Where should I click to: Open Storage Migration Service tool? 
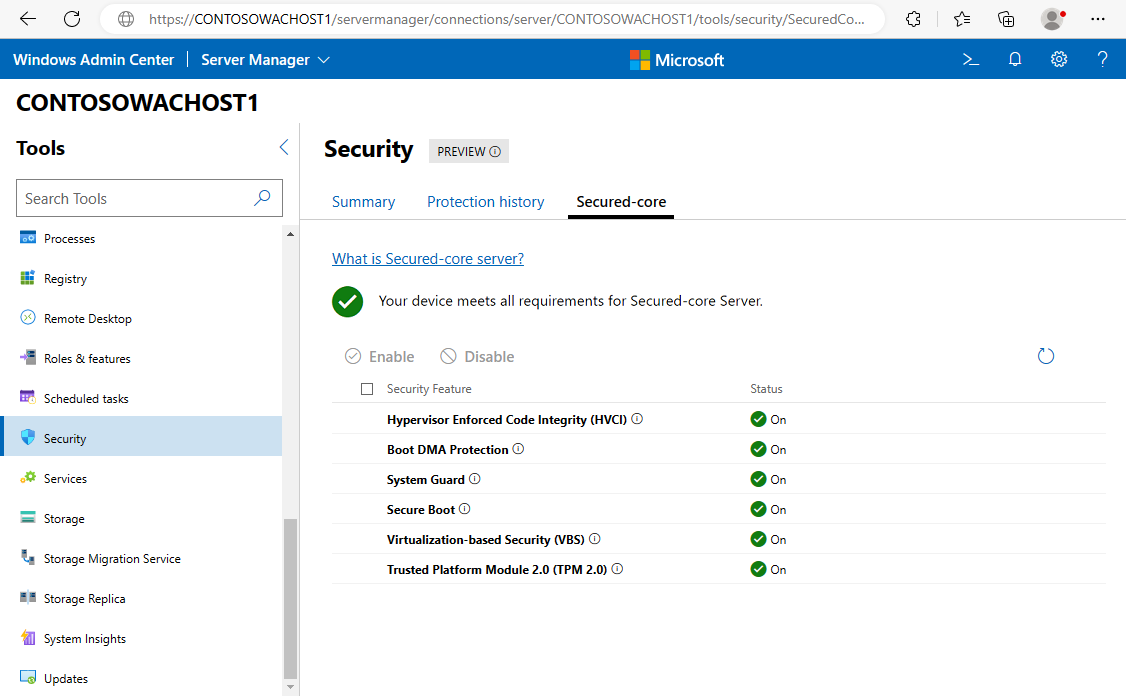click(112, 559)
